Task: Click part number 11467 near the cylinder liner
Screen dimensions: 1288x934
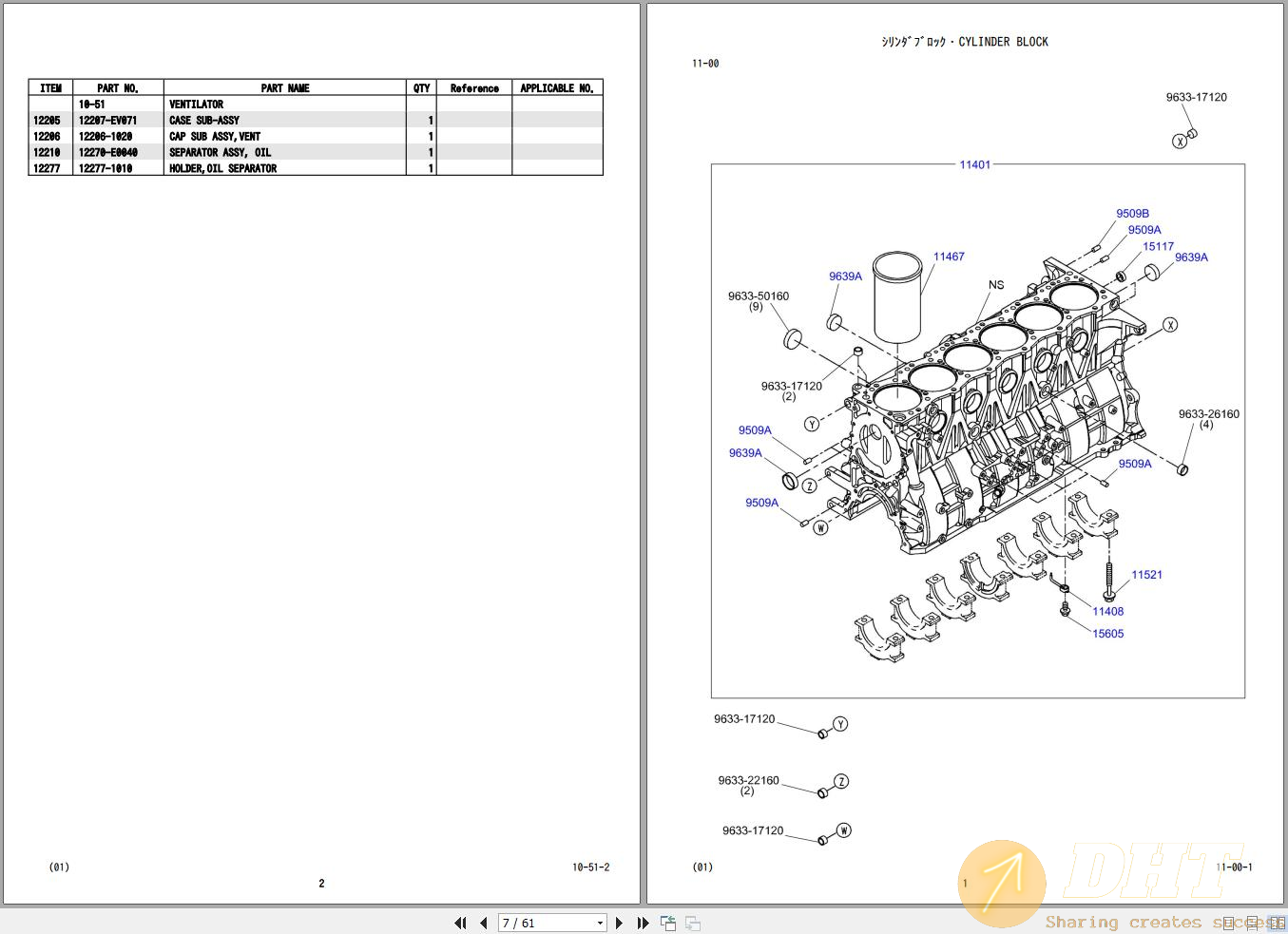Action: 949,257
